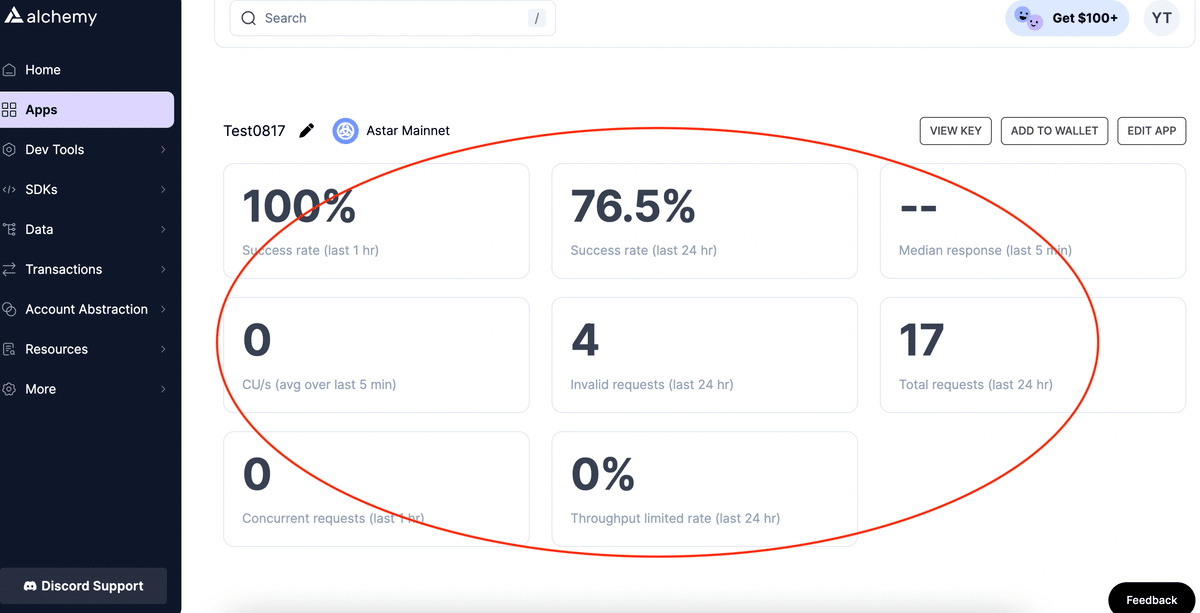Click Concurrent requests (last 1 hr) label
Image resolution: width=1200 pixels, height=613 pixels.
[x=333, y=518]
